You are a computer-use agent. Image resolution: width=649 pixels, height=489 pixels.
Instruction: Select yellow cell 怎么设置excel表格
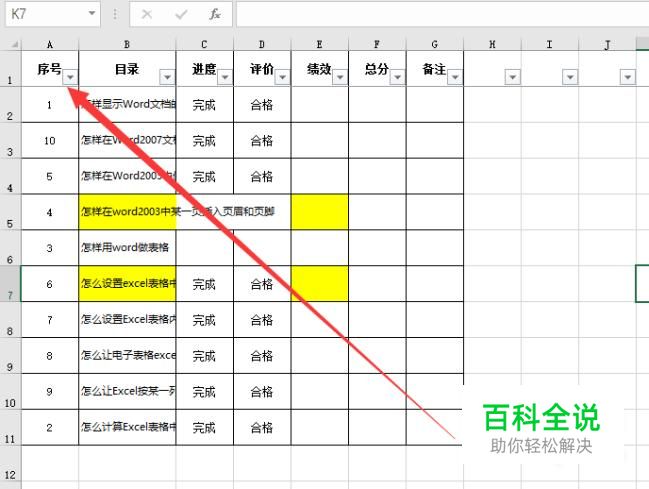127,284
